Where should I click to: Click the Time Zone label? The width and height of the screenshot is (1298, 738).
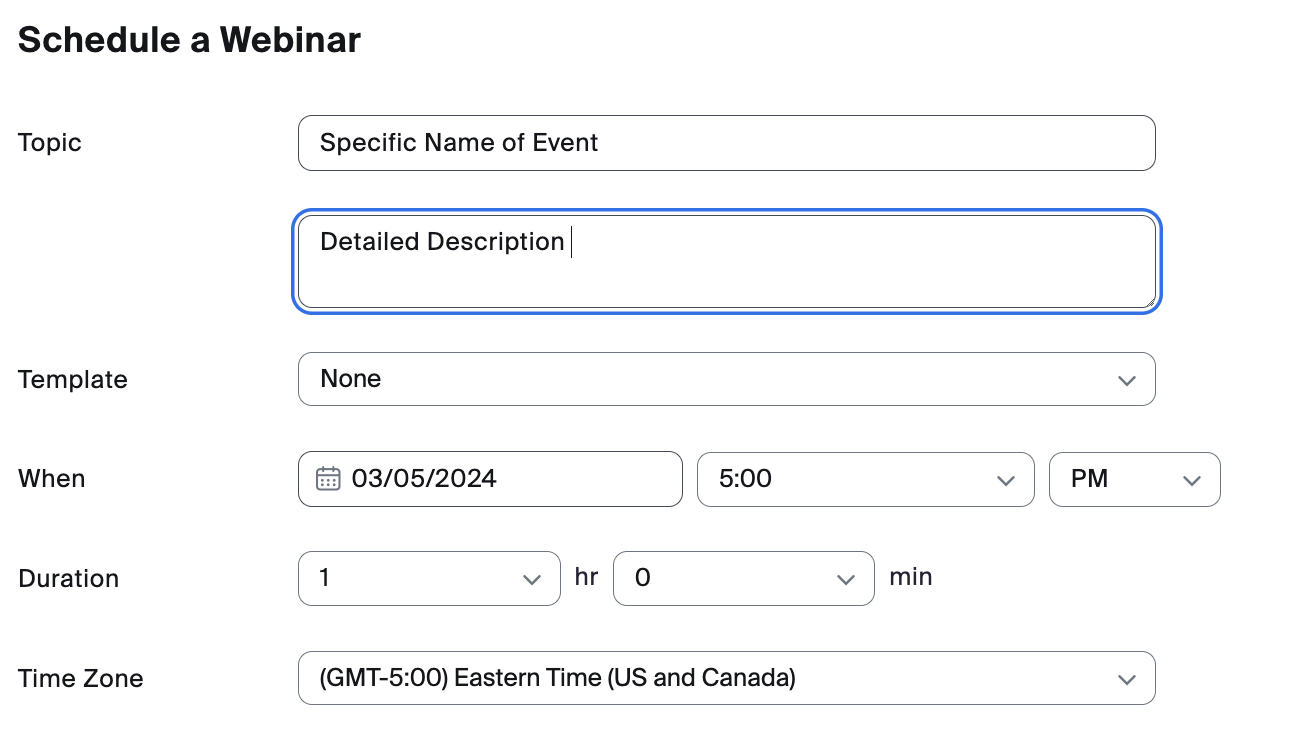point(81,679)
